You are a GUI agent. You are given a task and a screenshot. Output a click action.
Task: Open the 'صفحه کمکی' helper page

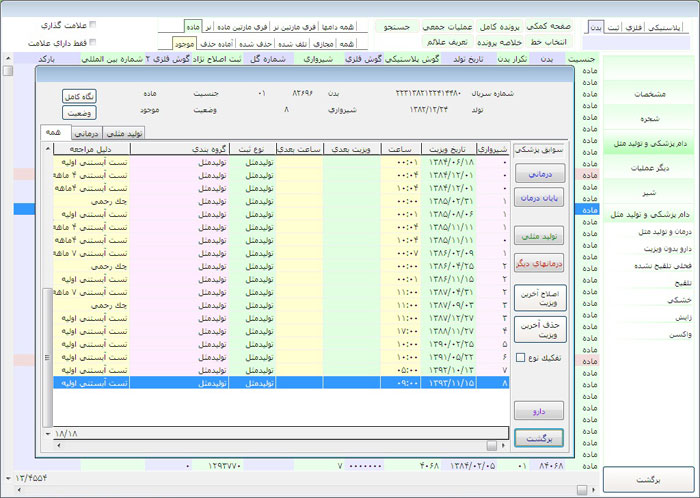coord(548,26)
